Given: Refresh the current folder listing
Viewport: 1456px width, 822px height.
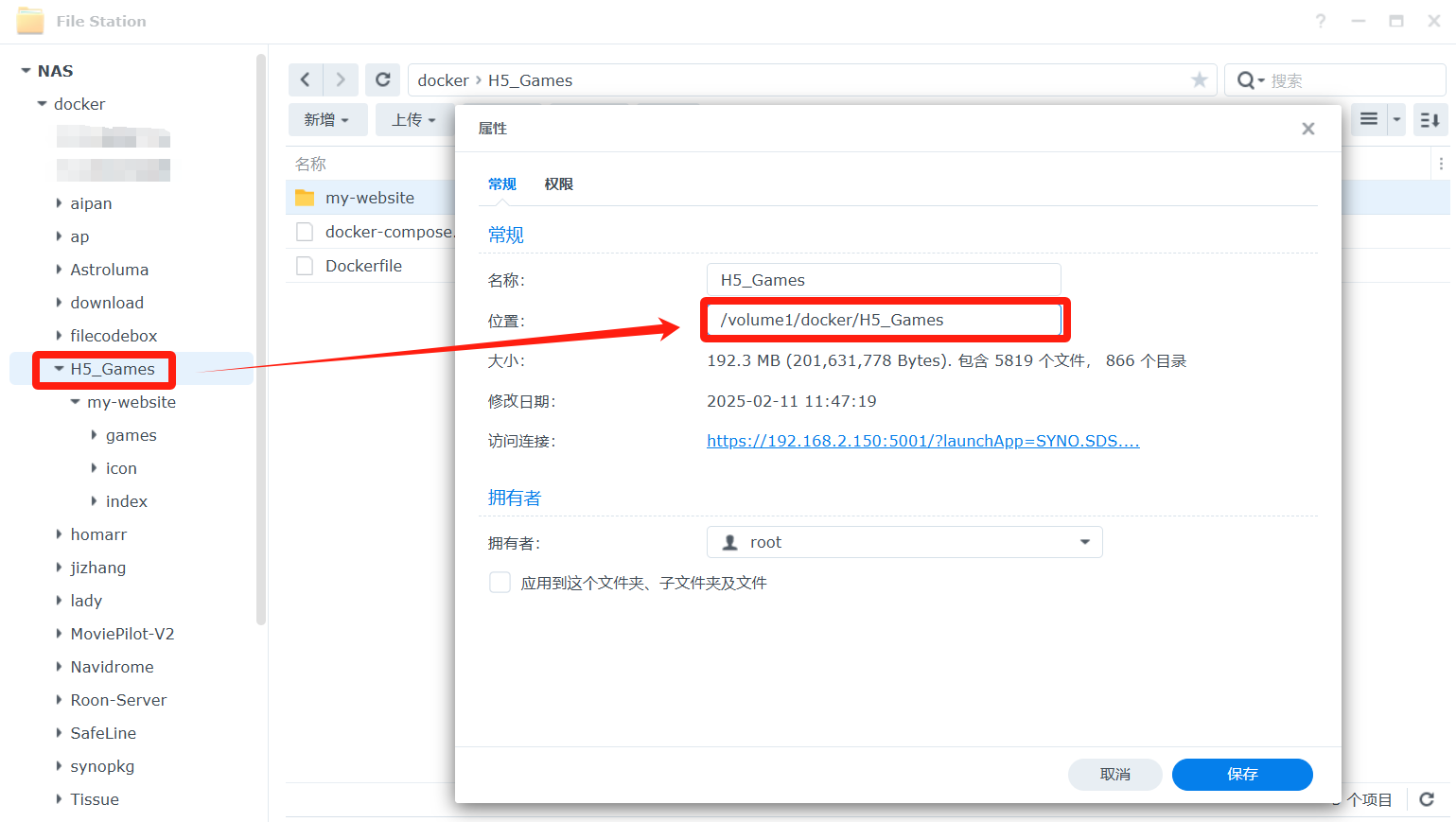Looking at the screenshot, I should point(382,80).
